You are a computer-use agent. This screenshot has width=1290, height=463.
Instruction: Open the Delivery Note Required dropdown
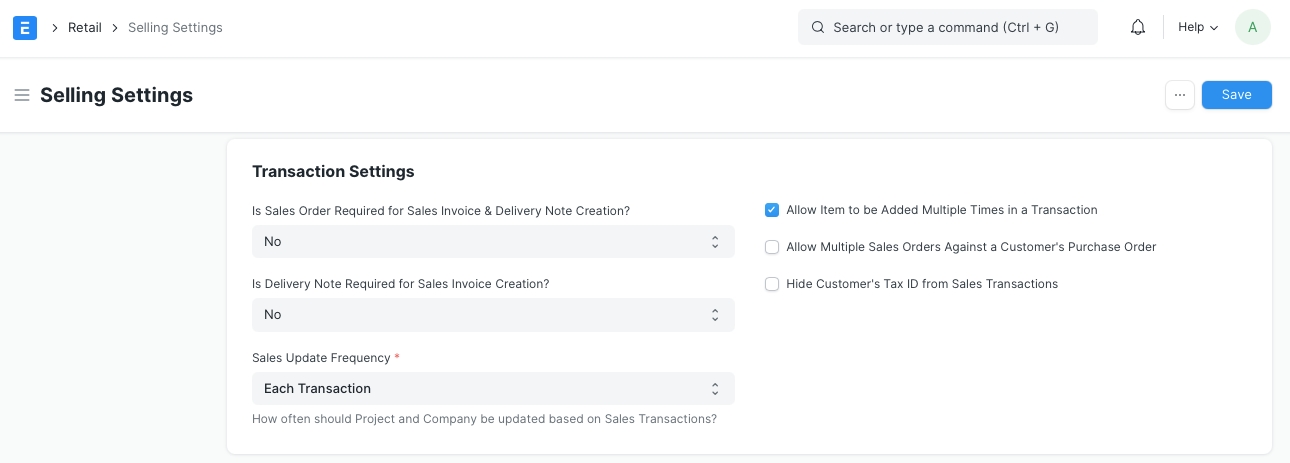[x=493, y=314]
